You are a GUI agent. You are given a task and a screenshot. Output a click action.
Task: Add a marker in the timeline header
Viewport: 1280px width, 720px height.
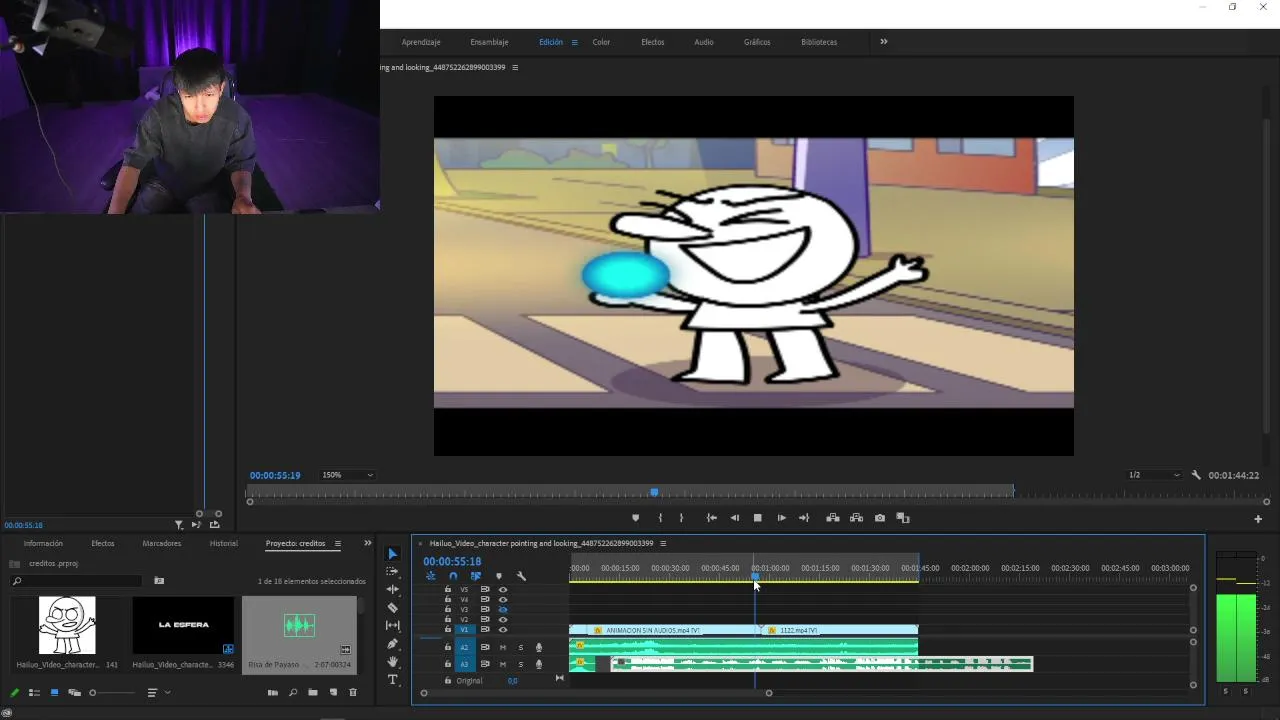[498, 576]
